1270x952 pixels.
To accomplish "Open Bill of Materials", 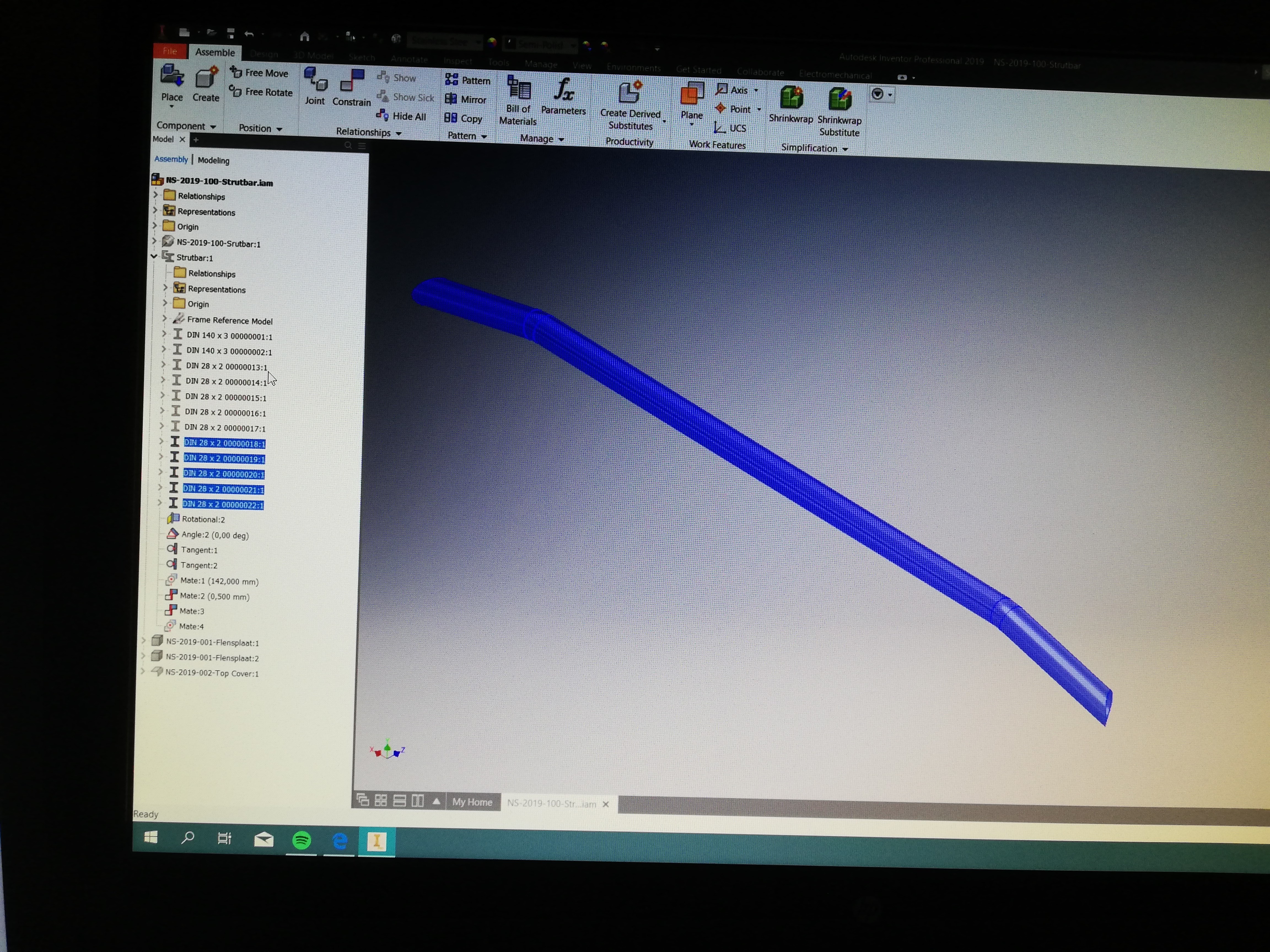I will [518, 101].
